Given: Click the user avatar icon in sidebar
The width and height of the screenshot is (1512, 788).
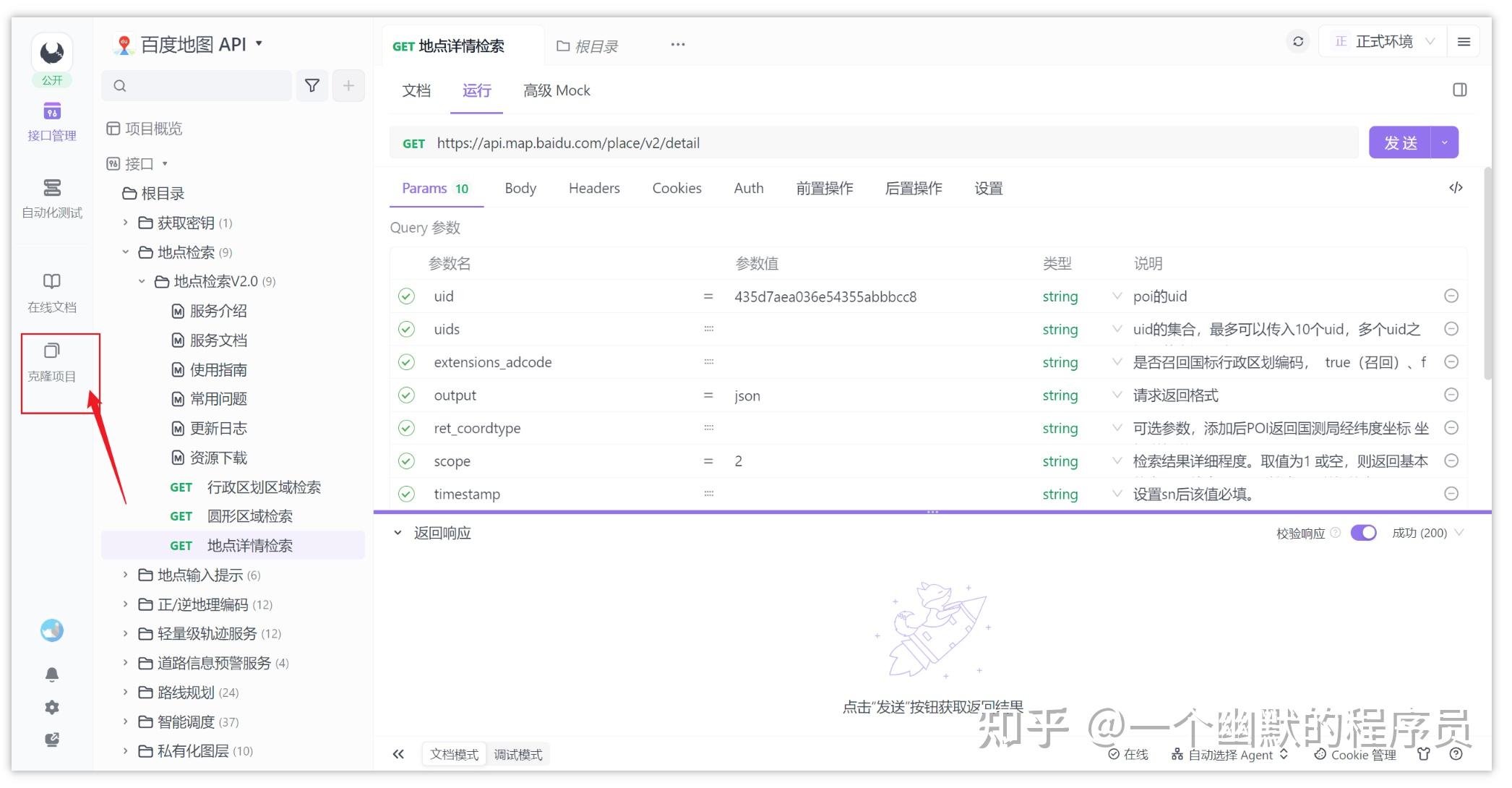Looking at the screenshot, I should (52, 630).
